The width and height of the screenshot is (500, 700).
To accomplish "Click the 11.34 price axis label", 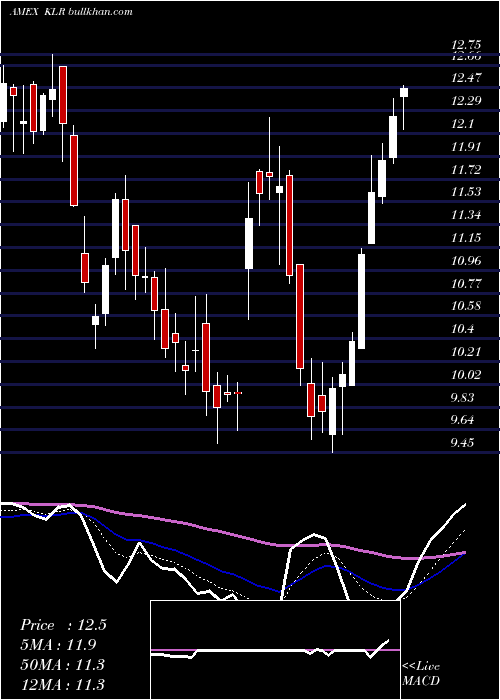I will click(466, 215).
